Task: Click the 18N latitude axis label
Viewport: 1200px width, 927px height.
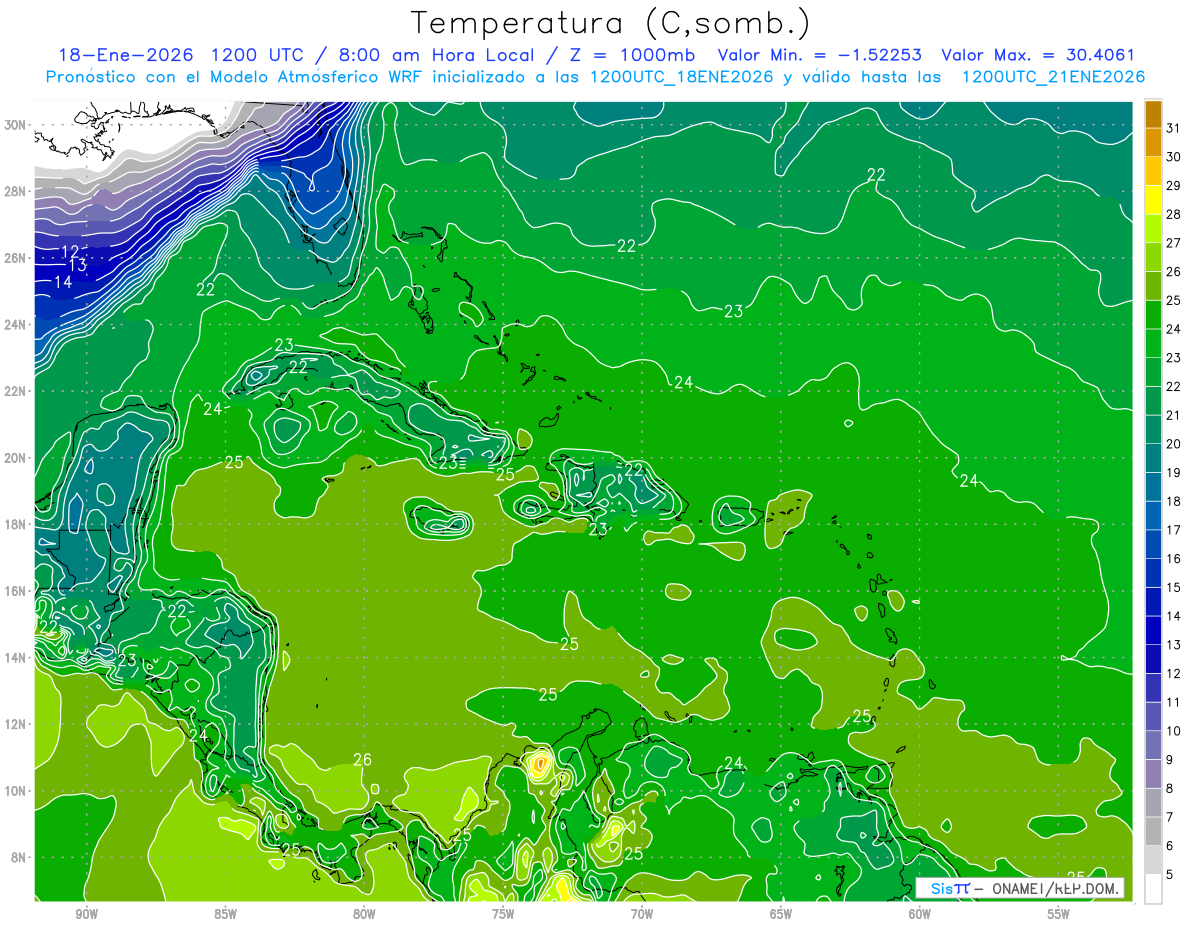Action: [x=17, y=524]
